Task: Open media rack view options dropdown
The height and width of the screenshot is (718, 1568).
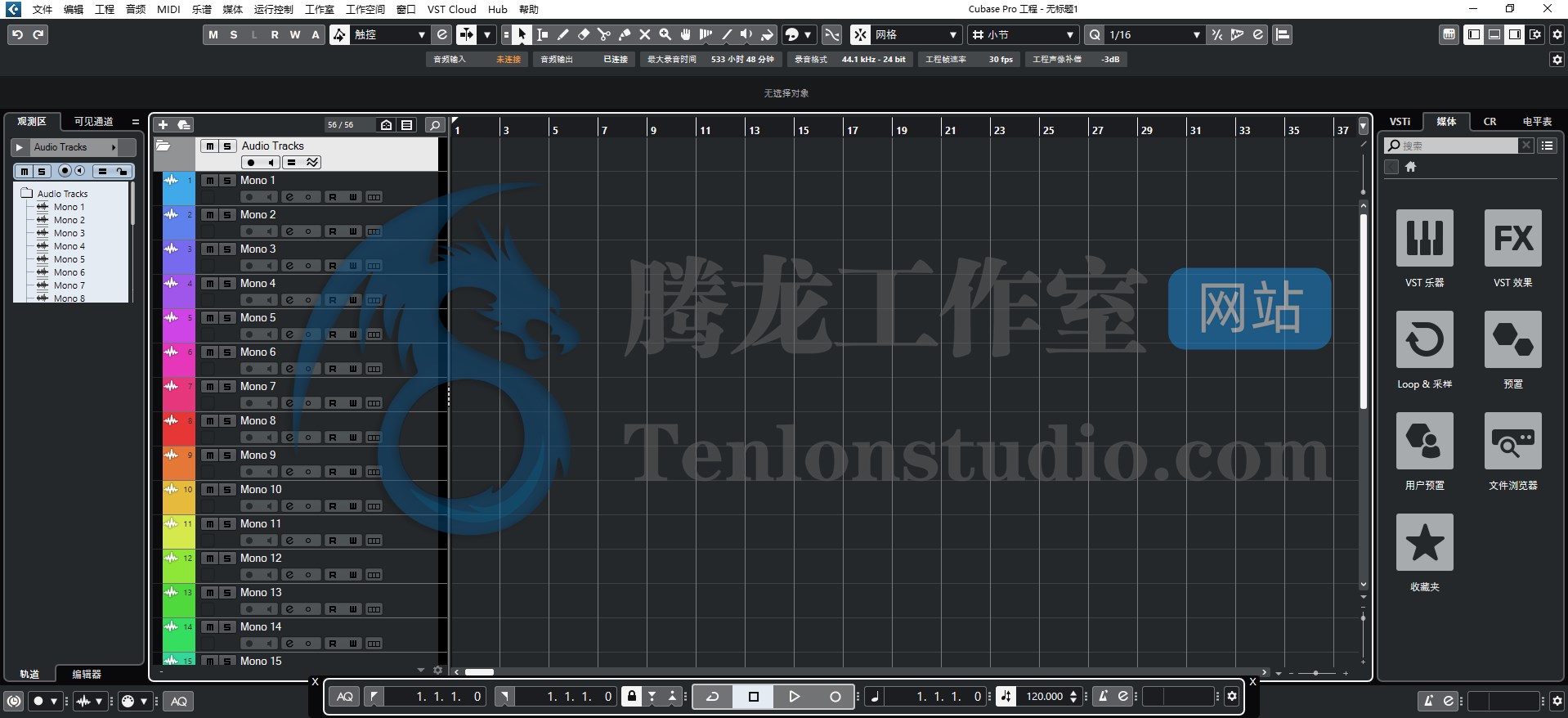Action: point(1547,146)
